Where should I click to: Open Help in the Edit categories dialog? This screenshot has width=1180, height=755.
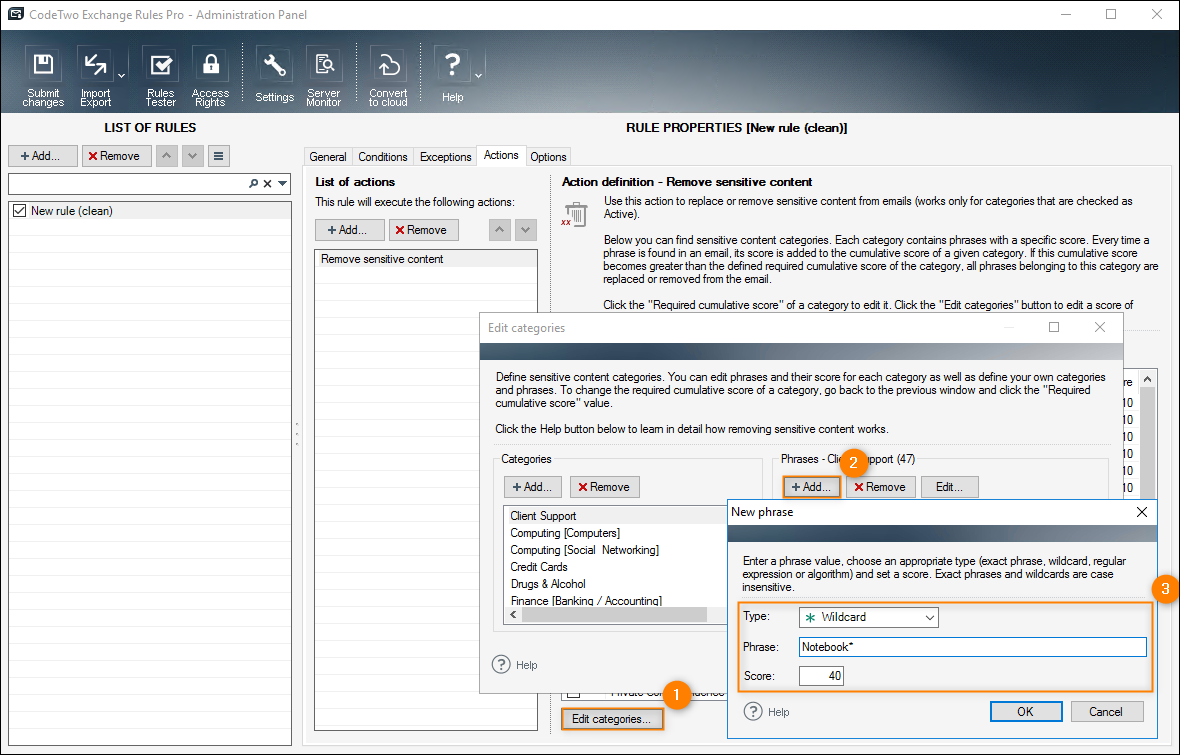[x=515, y=665]
